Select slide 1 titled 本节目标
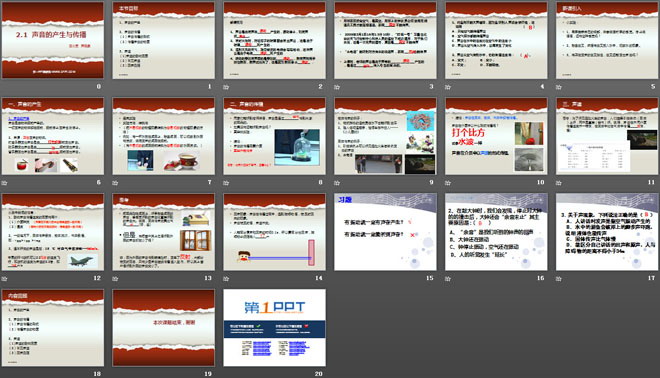 click(x=164, y=40)
